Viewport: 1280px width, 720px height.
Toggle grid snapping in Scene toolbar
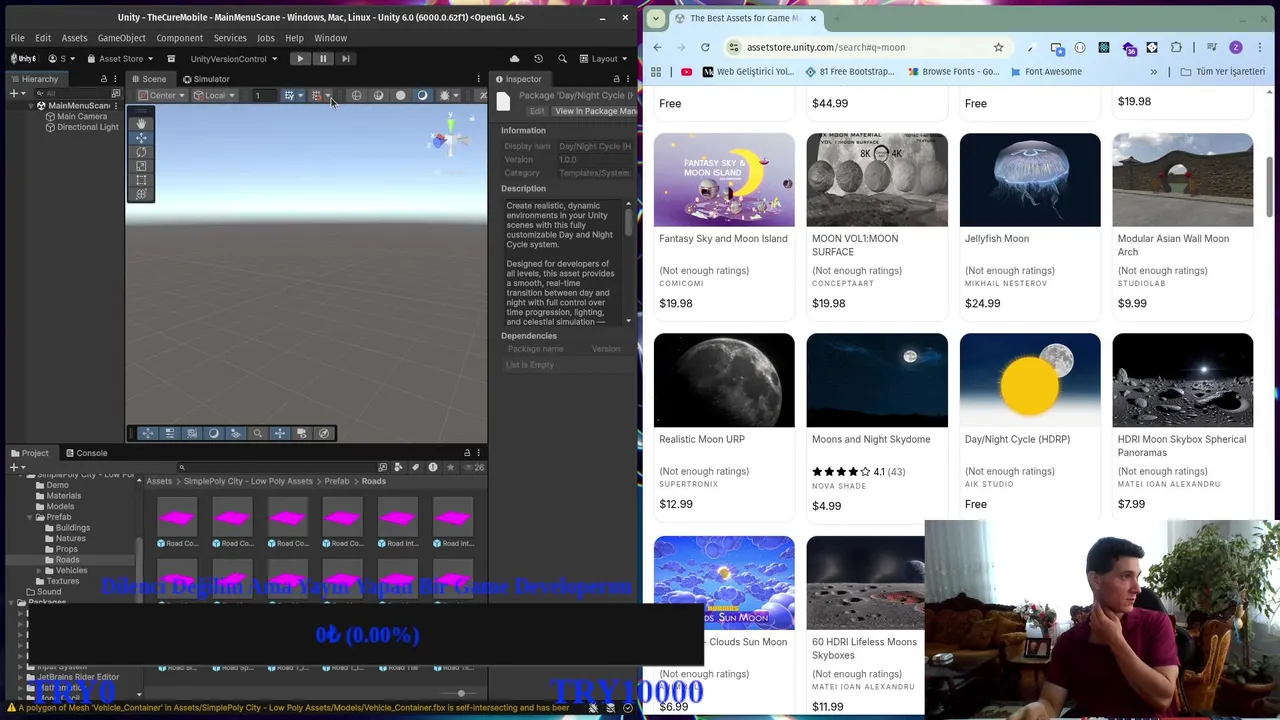coord(316,96)
